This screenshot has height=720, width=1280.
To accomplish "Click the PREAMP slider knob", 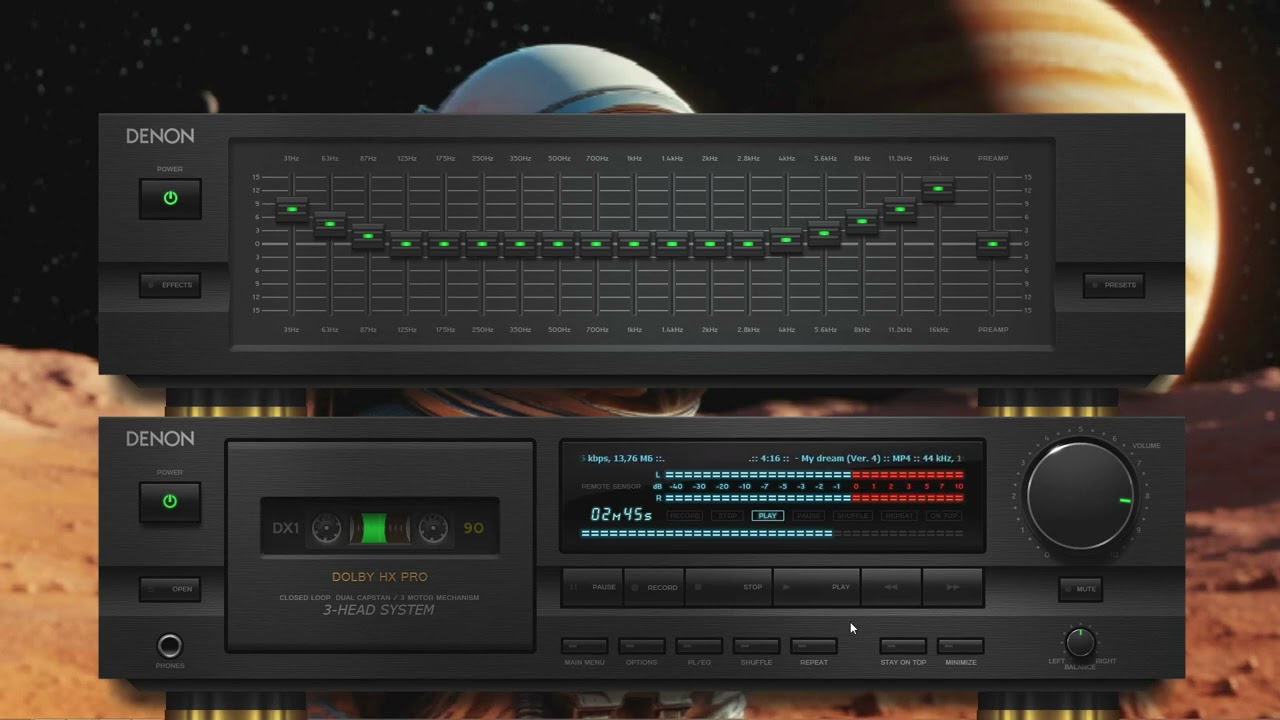I will tap(992, 243).
